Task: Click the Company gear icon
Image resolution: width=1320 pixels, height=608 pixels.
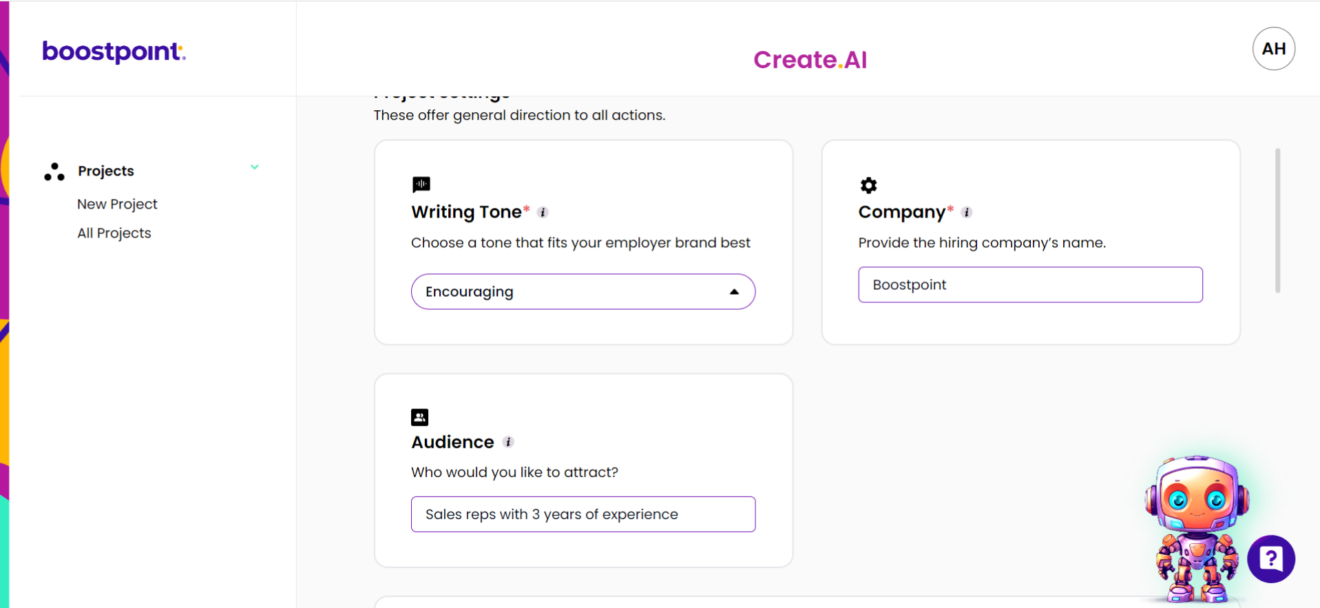Action: point(868,184)
